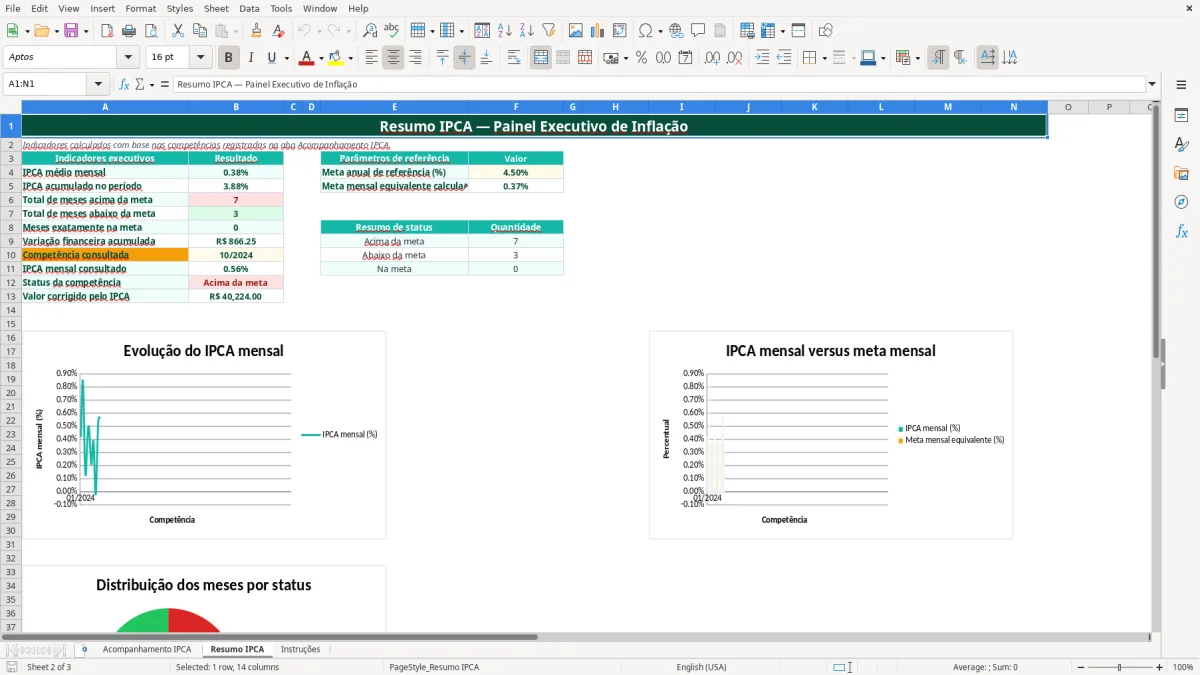Open the Format menu
This screenshot has height=675, width=1200.
point(140,8)
